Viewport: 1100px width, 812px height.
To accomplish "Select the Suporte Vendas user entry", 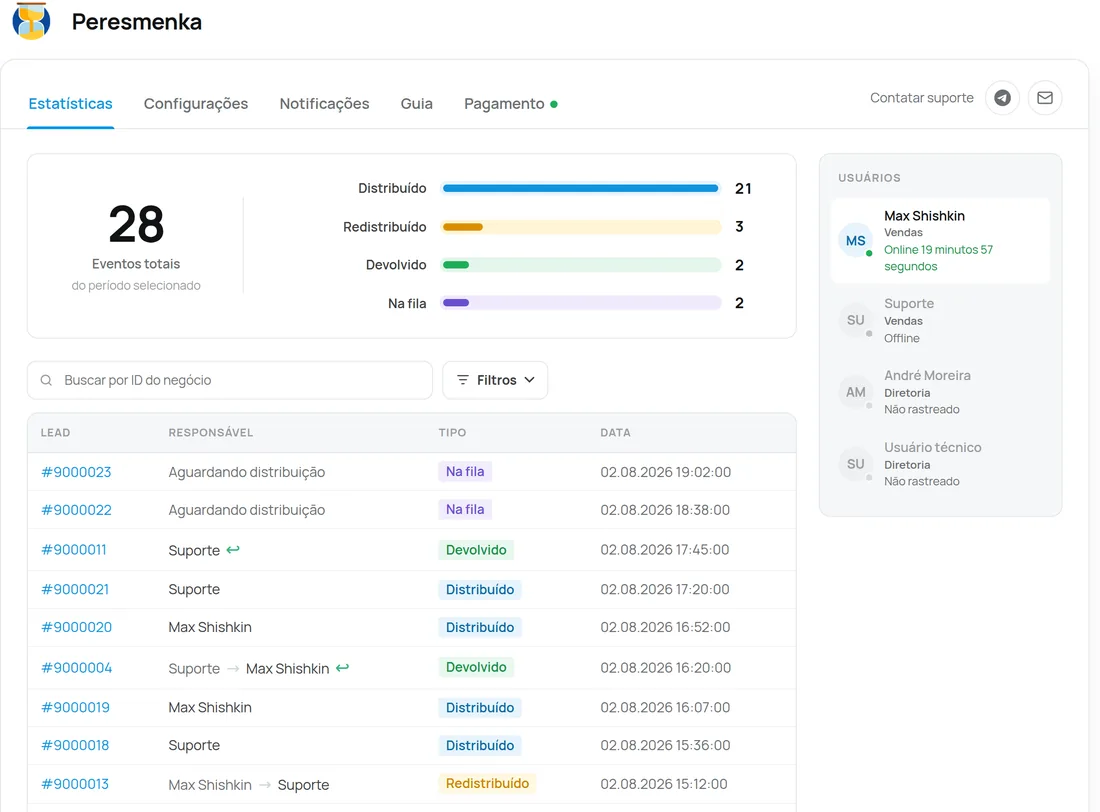I will click(x=940, y=320).
